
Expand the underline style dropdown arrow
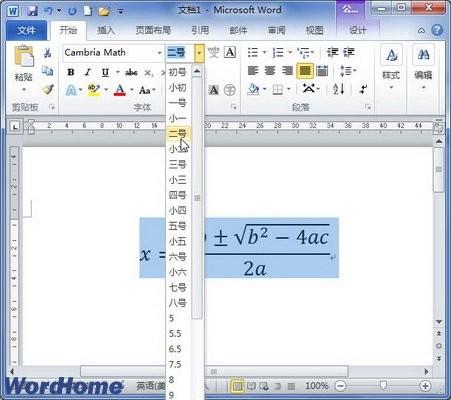118,72
